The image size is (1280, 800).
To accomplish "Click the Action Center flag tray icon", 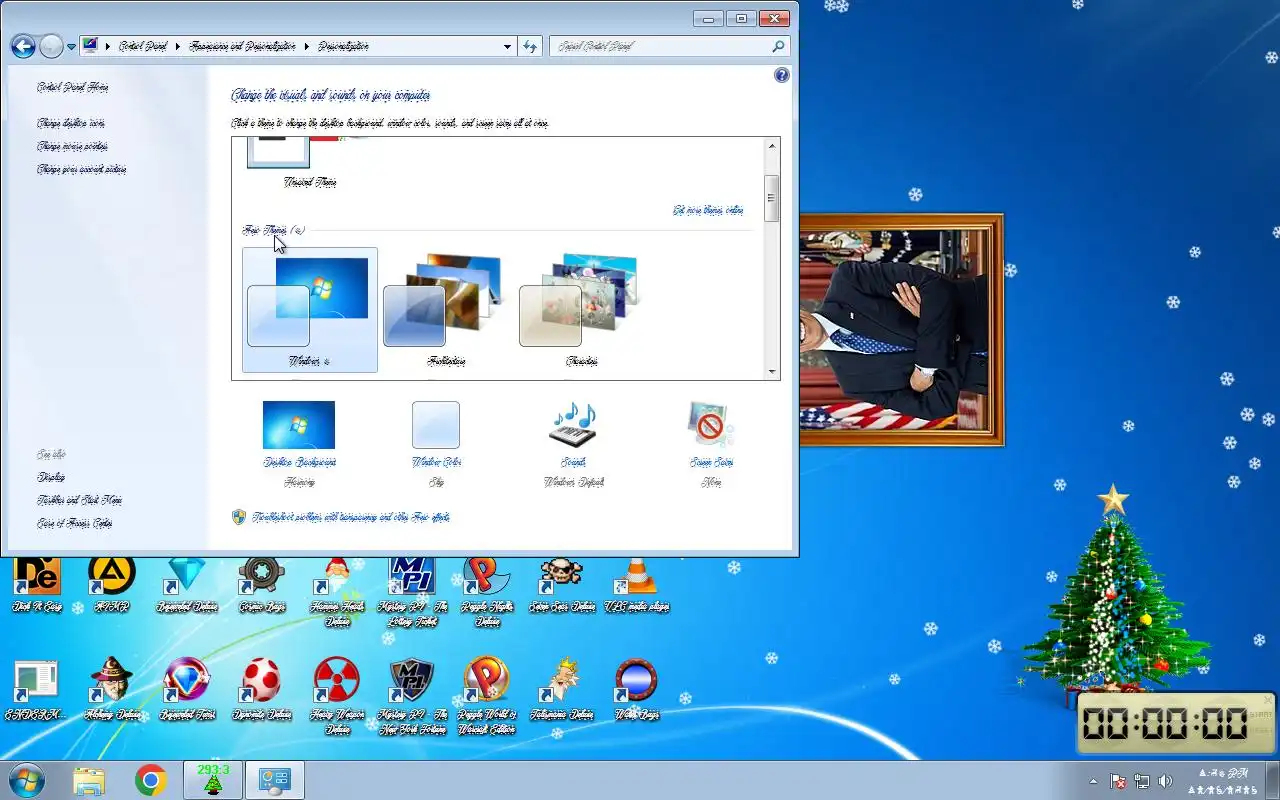I will tap(1118, 781).
